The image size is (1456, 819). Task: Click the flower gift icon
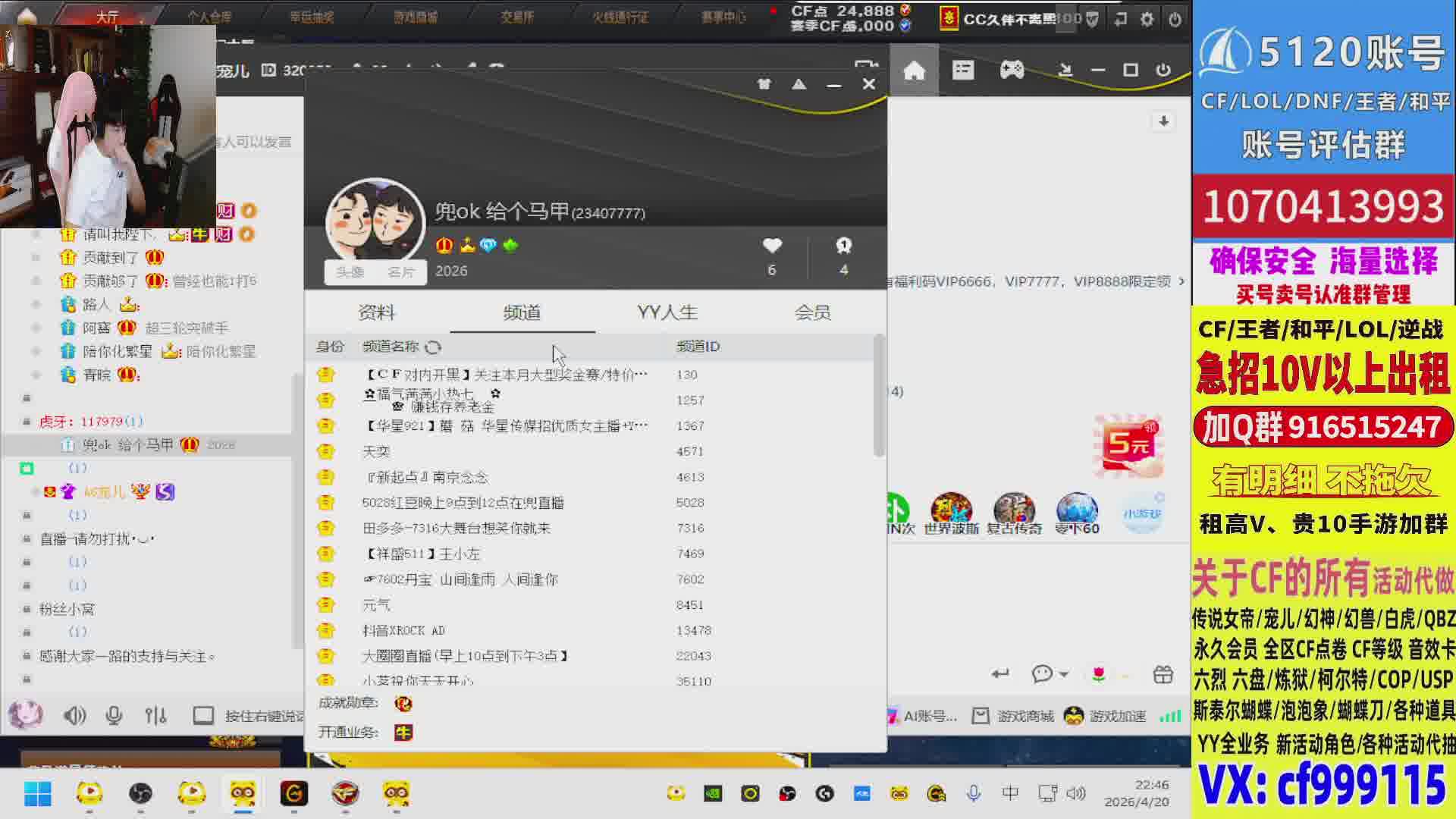(1098, 674)
